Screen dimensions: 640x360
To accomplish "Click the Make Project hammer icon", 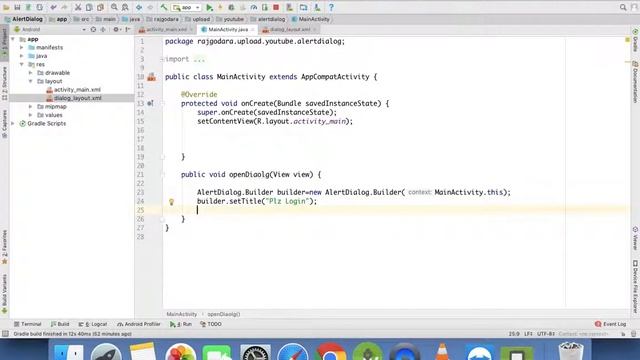I will click(x=164, y=7).
